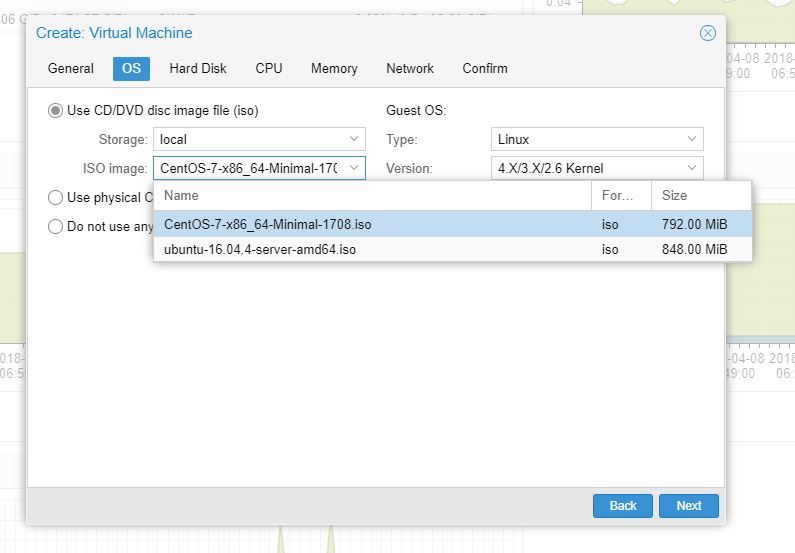Image resolution: width=795 pixels, height=553 pixels.
Task: Open the Guest OS Type dropdown
Action: point(692,139)
